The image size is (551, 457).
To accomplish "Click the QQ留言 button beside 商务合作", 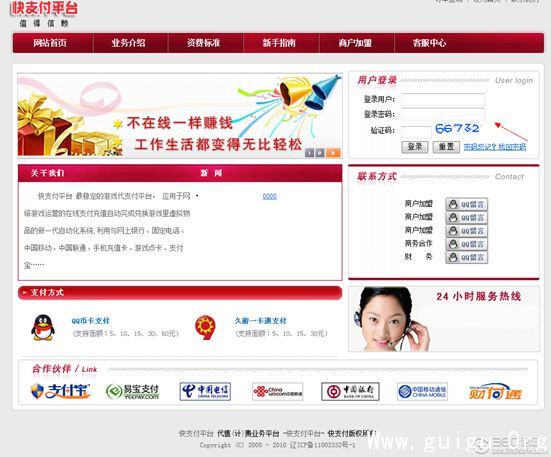I will point(467,244).
